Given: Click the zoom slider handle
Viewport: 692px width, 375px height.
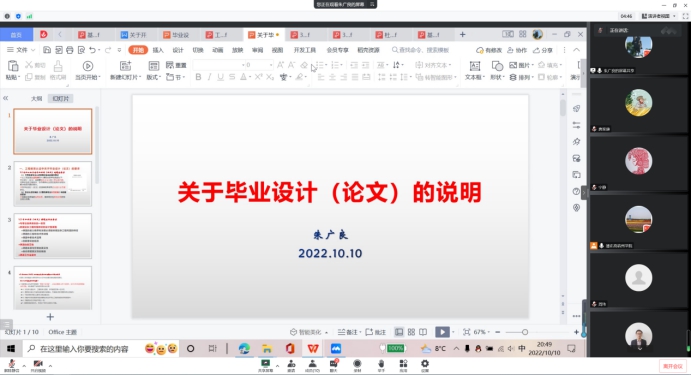Looking at the screenshot, I should (525, 332).
